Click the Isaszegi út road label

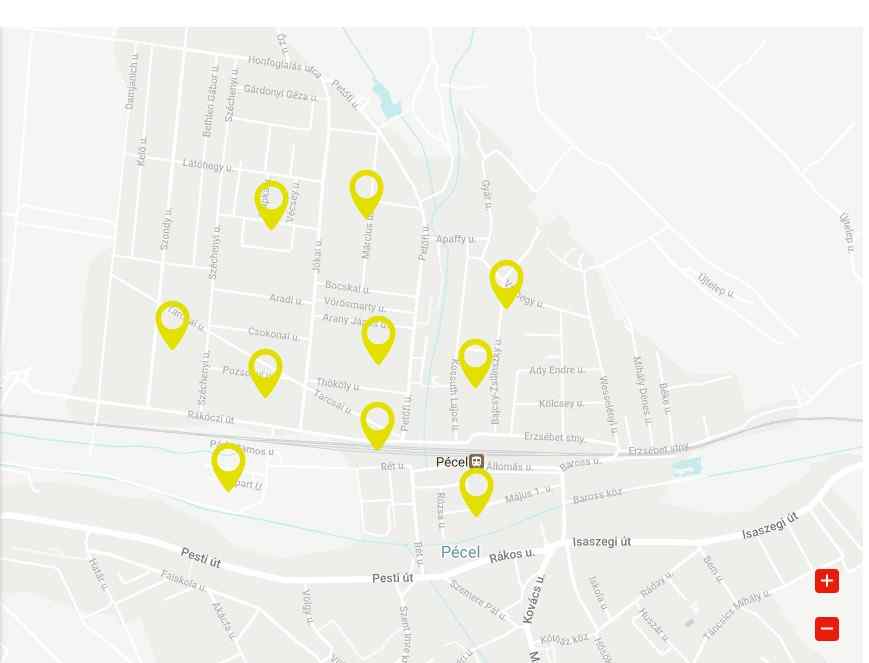click(601, 542)
